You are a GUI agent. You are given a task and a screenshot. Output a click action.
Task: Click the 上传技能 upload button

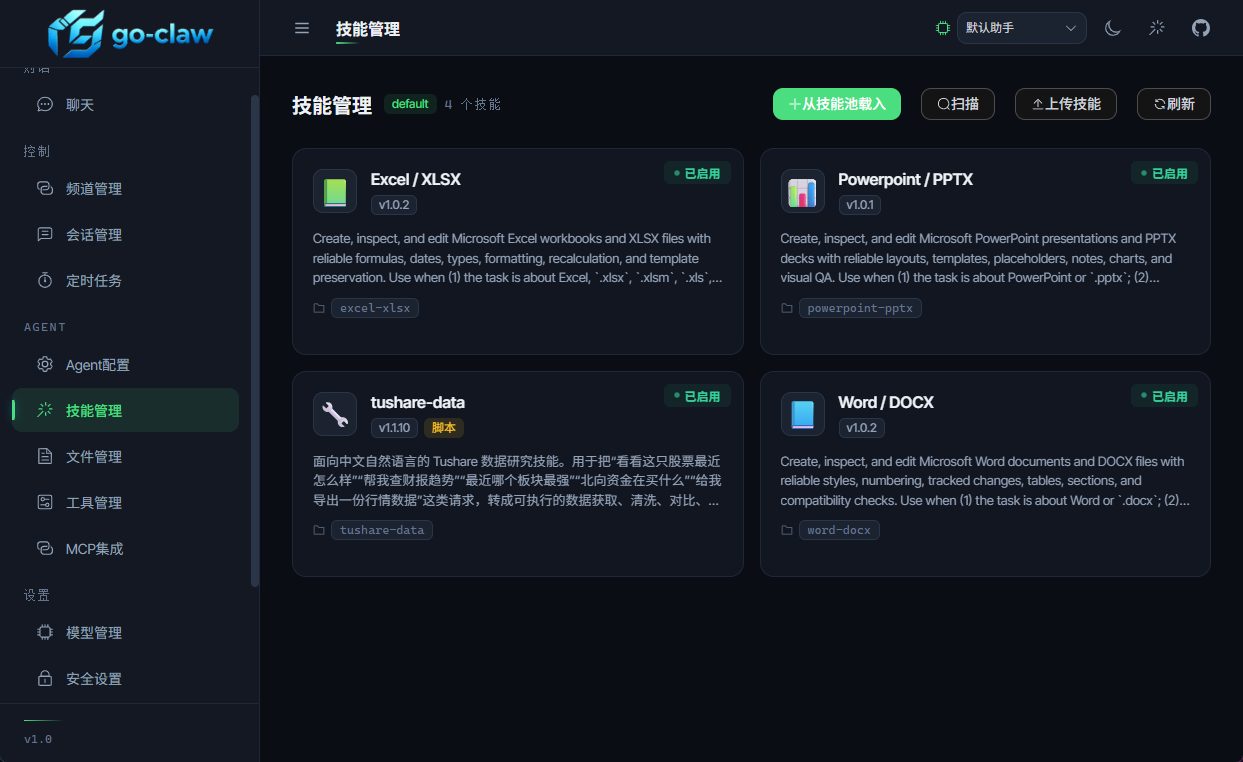pyautogui.click(x=1066, y=104)
